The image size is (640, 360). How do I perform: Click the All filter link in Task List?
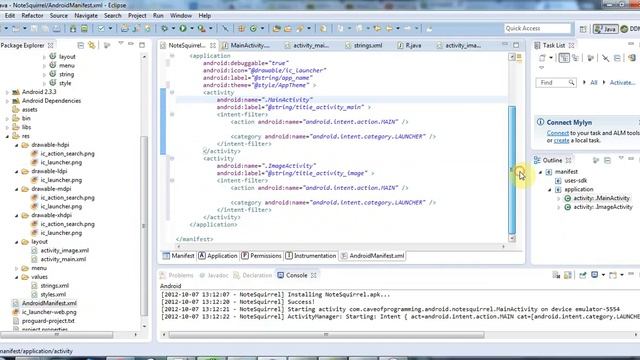point(593,83)
